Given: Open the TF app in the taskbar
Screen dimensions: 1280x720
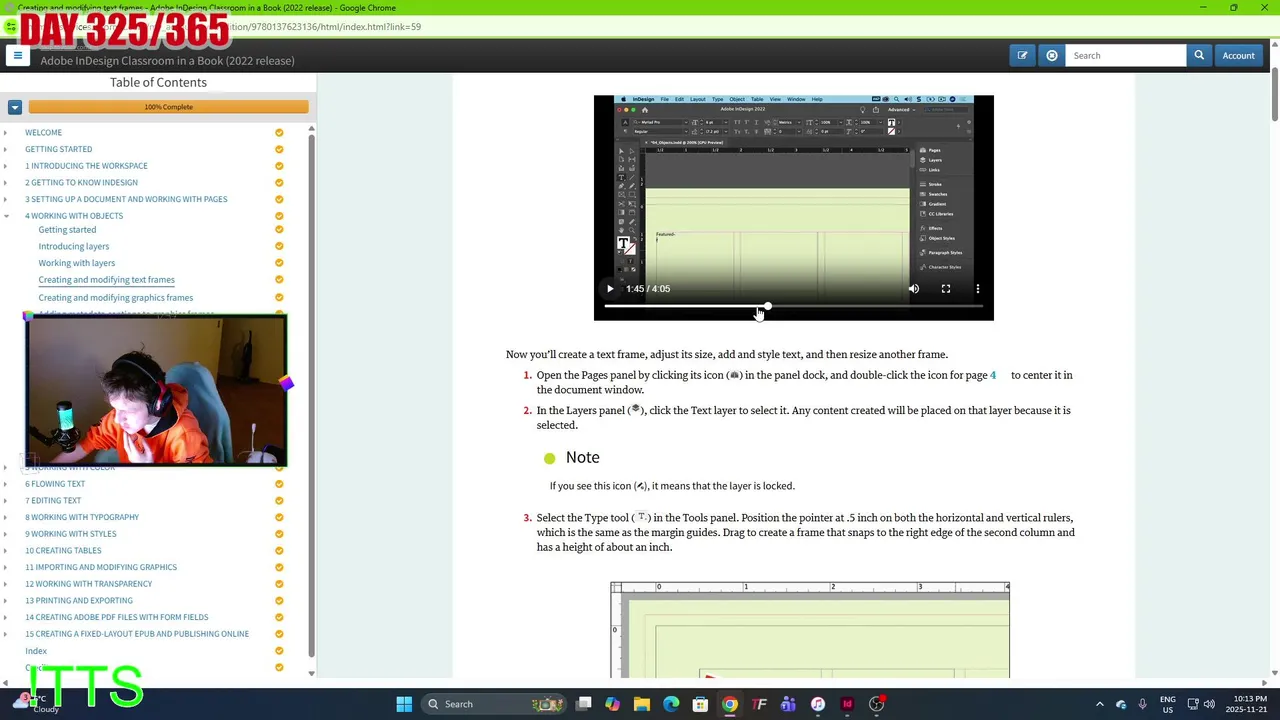Looking at the screenshot, I should click(x=759, y=704).
